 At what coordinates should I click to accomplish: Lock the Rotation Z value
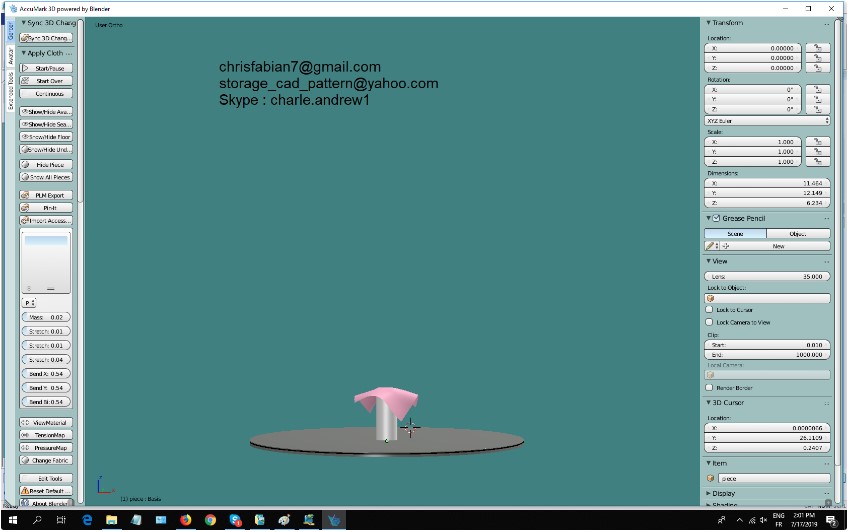point(817,110)
